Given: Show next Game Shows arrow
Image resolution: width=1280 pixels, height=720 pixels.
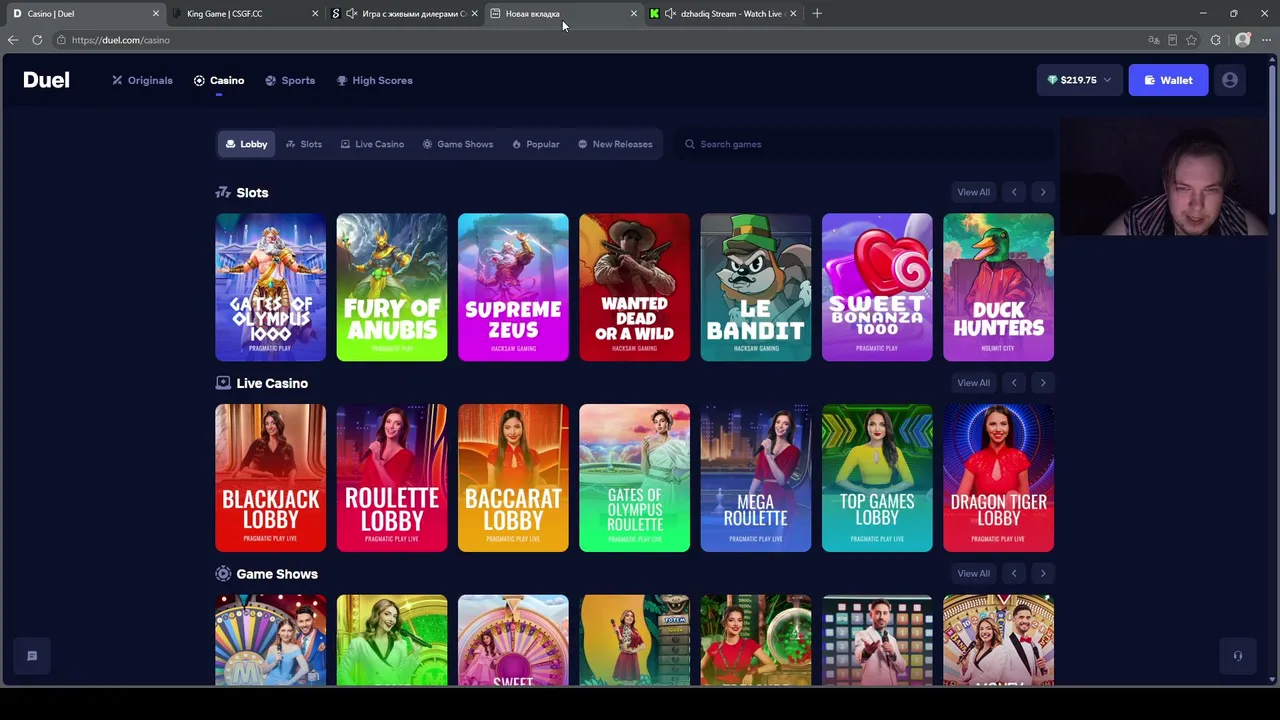Looking at the screenshot, I should pos(1043,574).
